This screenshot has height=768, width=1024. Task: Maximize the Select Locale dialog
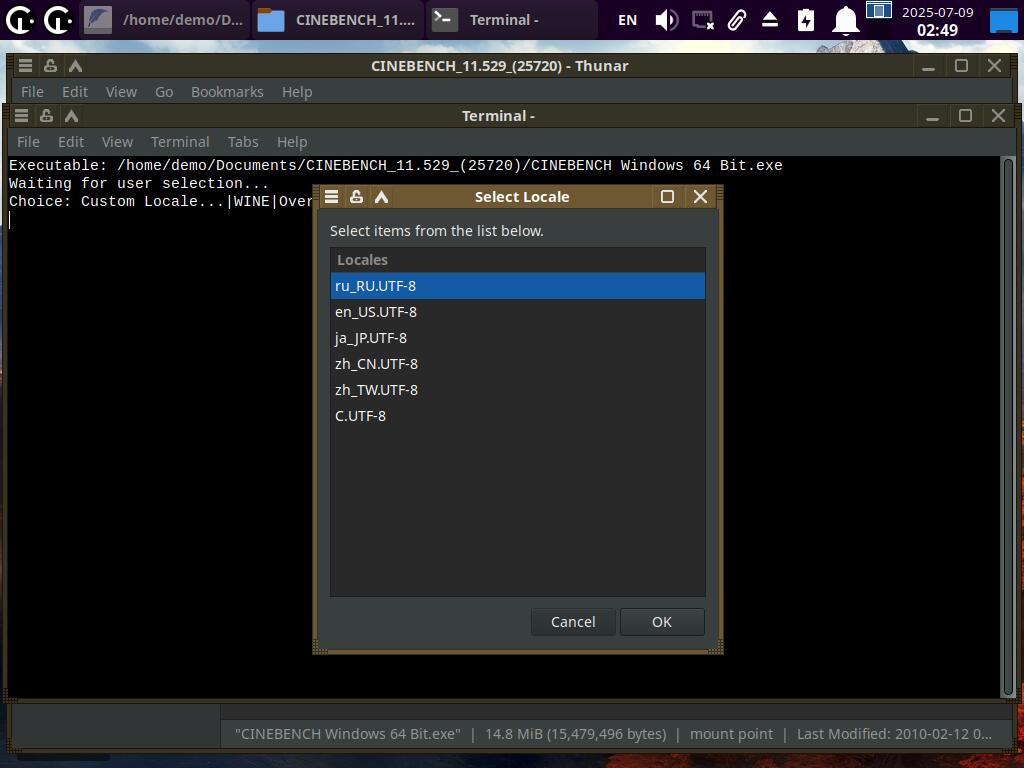(x=667, y=197)
